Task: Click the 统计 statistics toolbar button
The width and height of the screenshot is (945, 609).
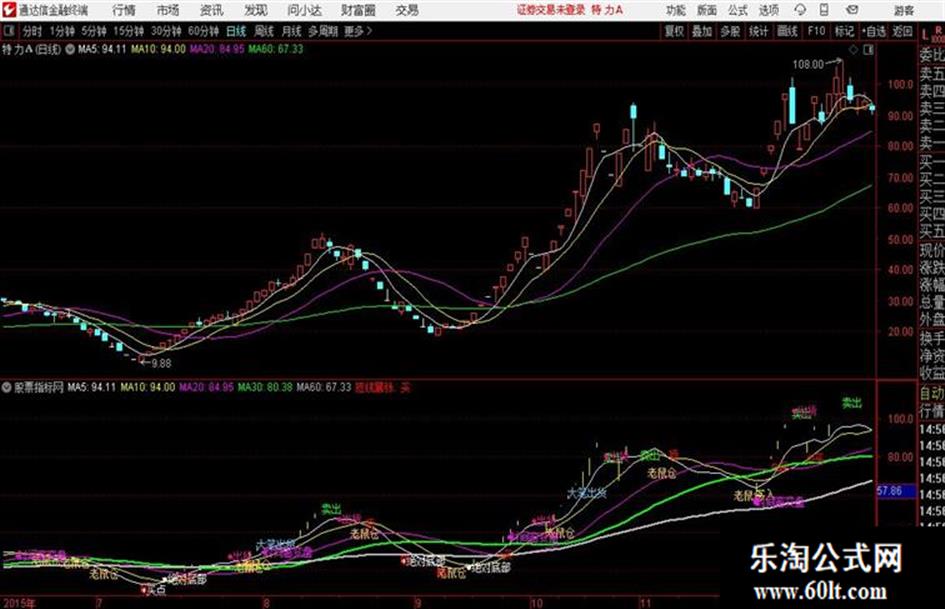Action: (758, 31)
